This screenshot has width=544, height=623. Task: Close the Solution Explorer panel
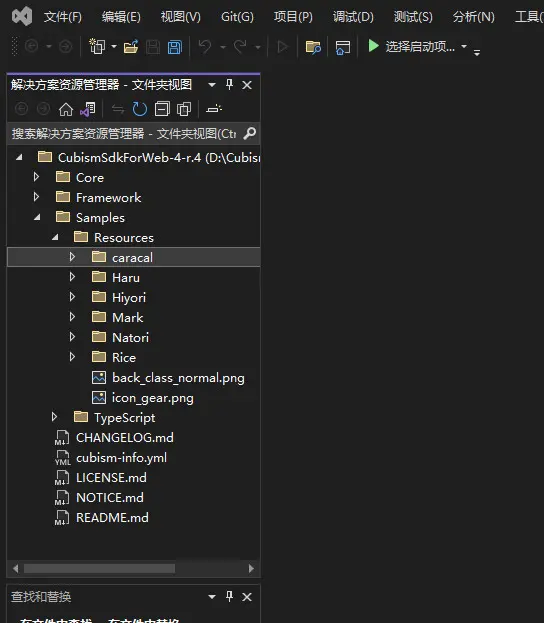[247, 85]
